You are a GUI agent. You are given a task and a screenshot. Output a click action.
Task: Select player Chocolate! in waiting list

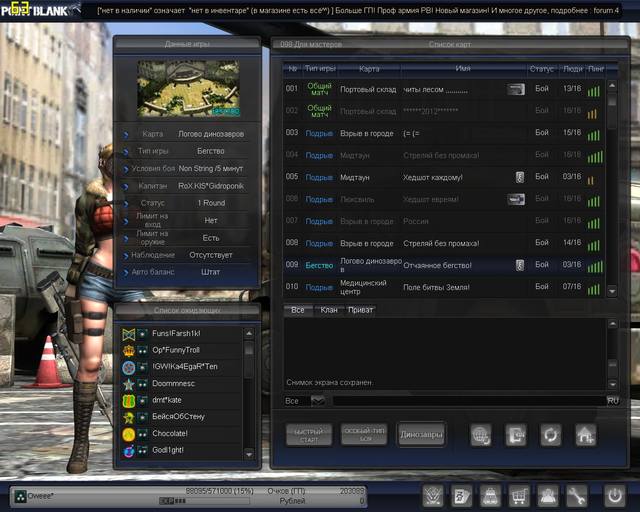pyautogui.click(x=182, y=434)
